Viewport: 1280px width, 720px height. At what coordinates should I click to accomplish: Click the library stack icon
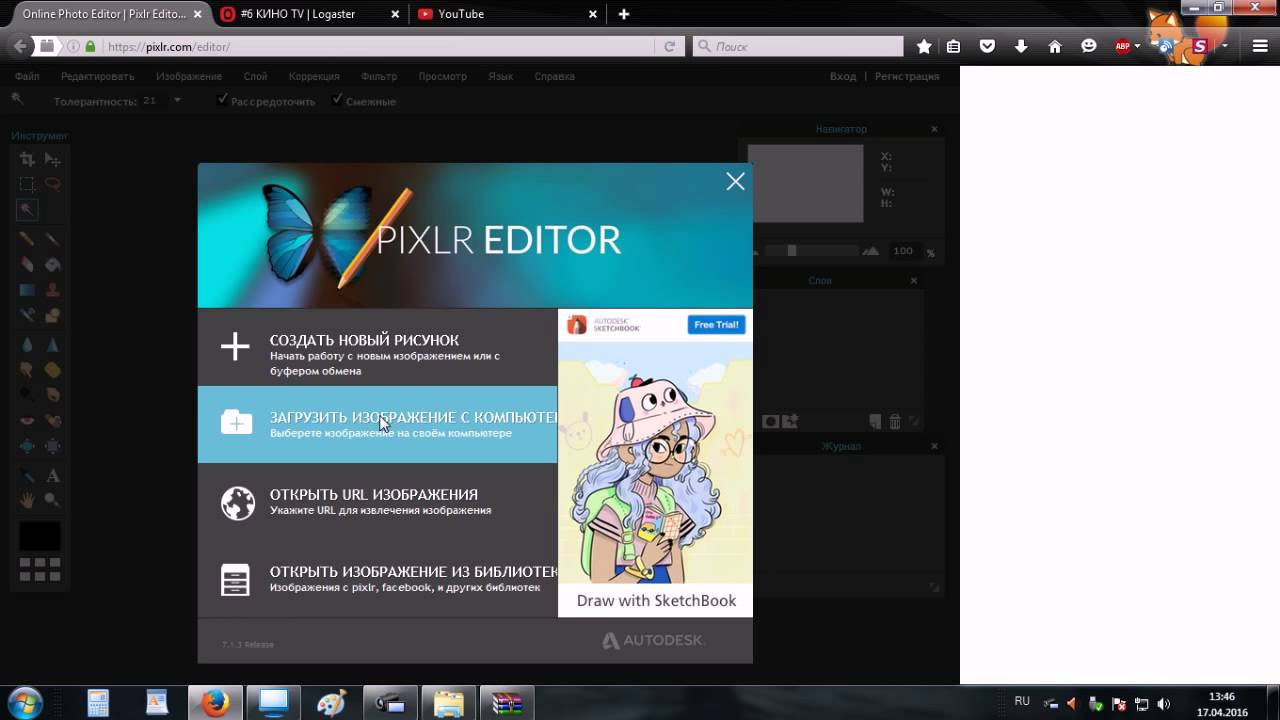pyautogui.click(x=235, y=580)
